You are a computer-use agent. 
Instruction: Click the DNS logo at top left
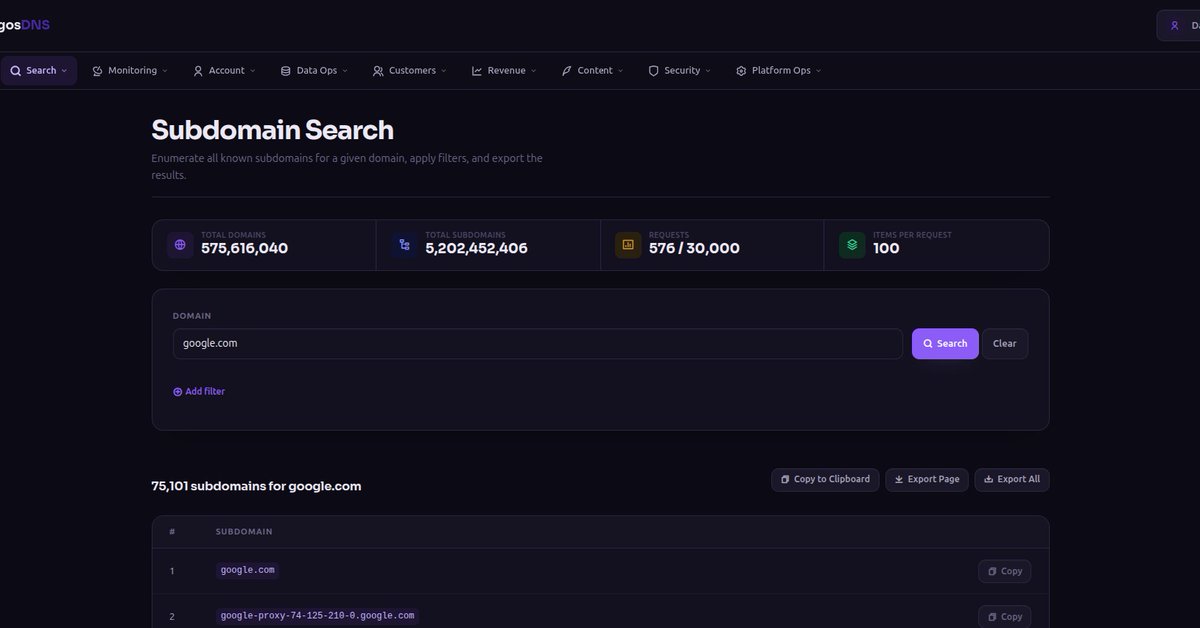point(25,25)
